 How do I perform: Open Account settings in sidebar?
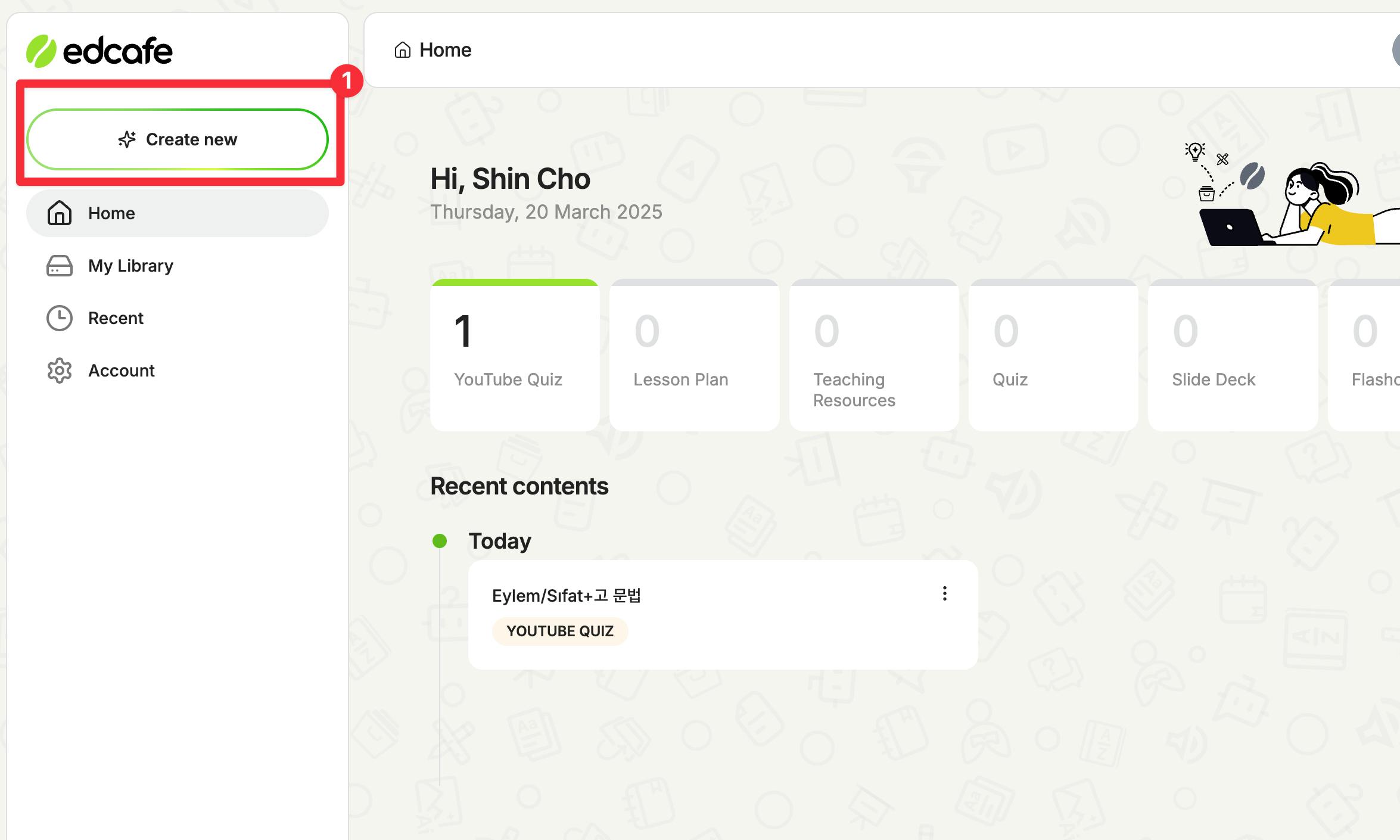pos(122,371)
